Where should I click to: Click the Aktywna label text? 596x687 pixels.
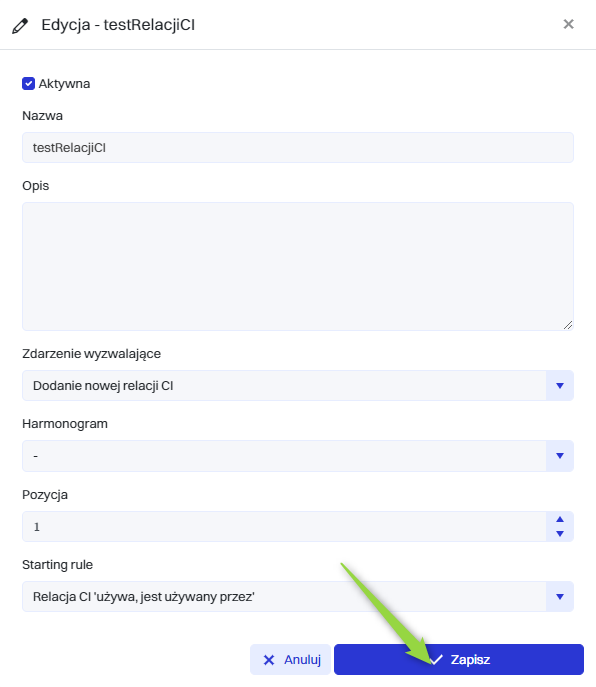click(64, 84)
